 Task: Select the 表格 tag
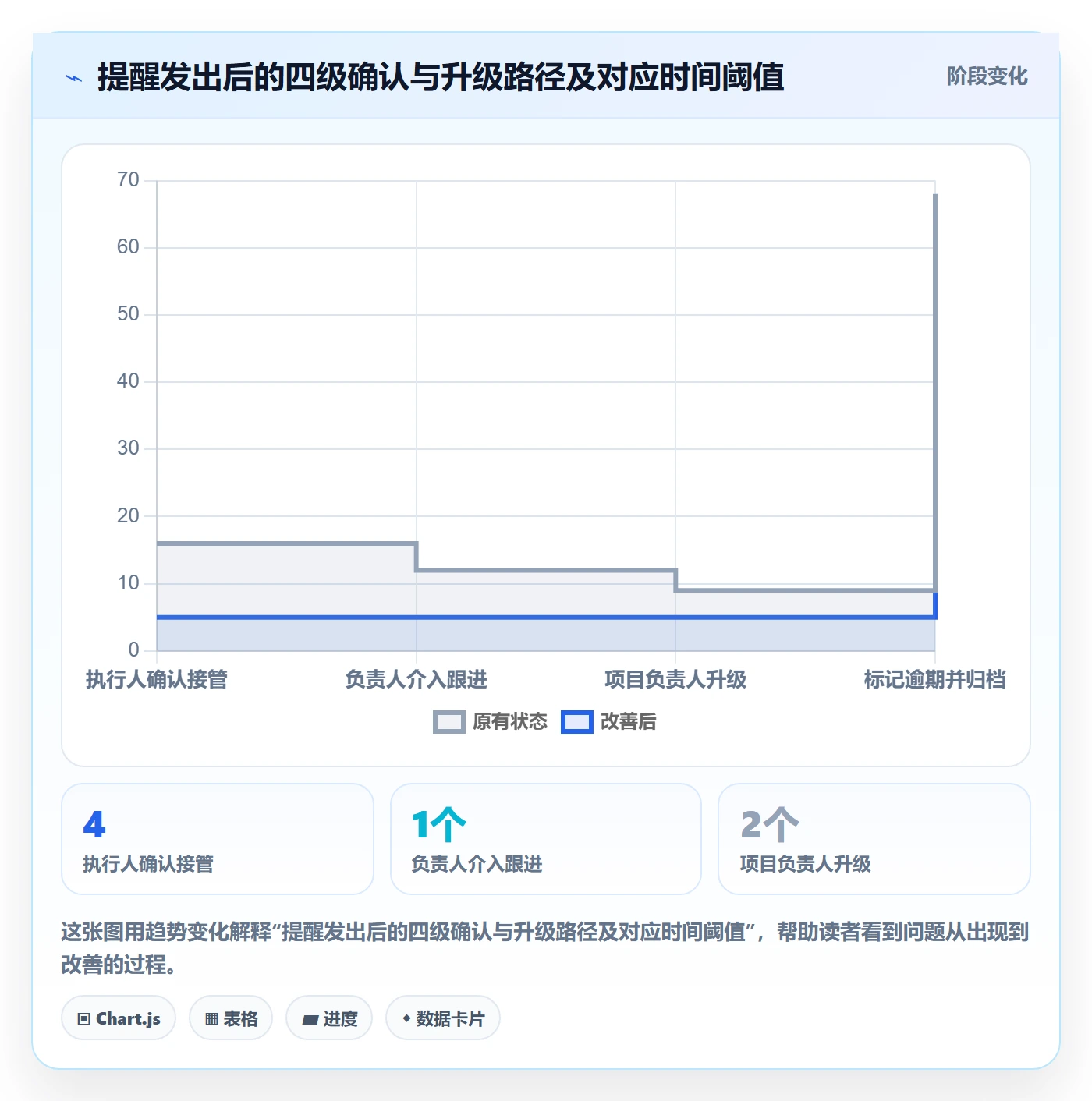231,1018
